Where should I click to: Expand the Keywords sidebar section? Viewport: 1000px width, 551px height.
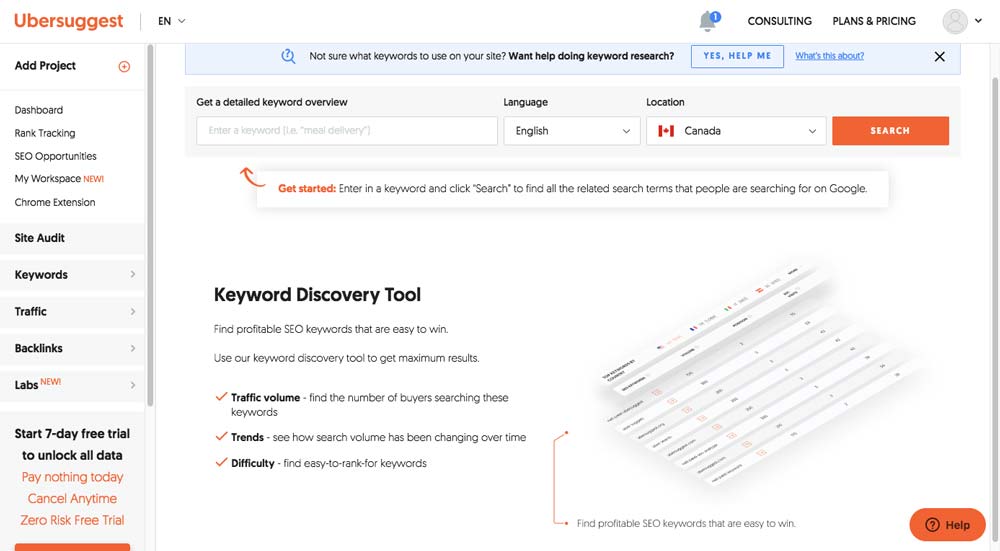(73, 275)
